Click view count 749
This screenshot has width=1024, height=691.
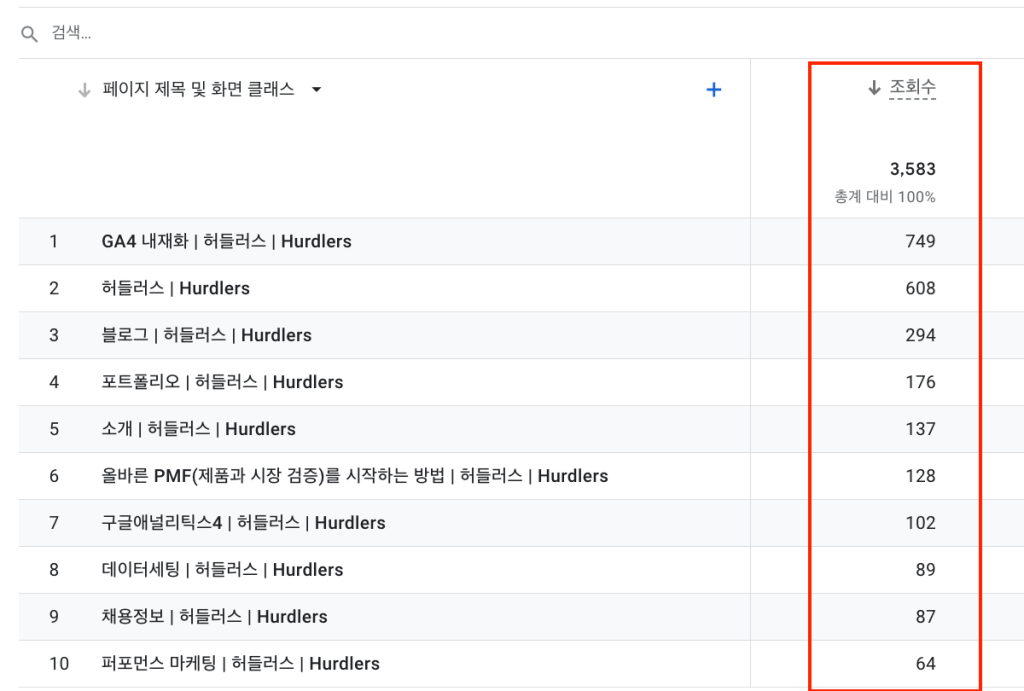(x=920, y=241)
